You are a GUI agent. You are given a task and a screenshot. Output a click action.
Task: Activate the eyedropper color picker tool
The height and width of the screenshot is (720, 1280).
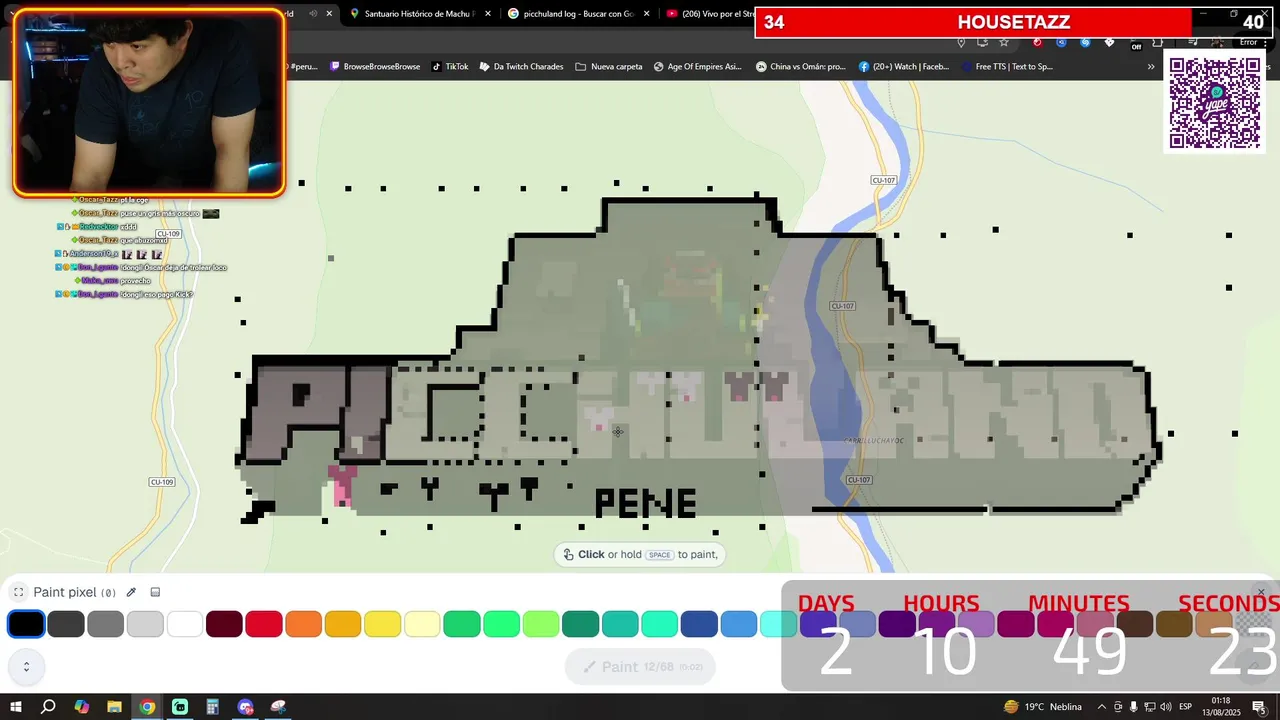click(131, 592)
